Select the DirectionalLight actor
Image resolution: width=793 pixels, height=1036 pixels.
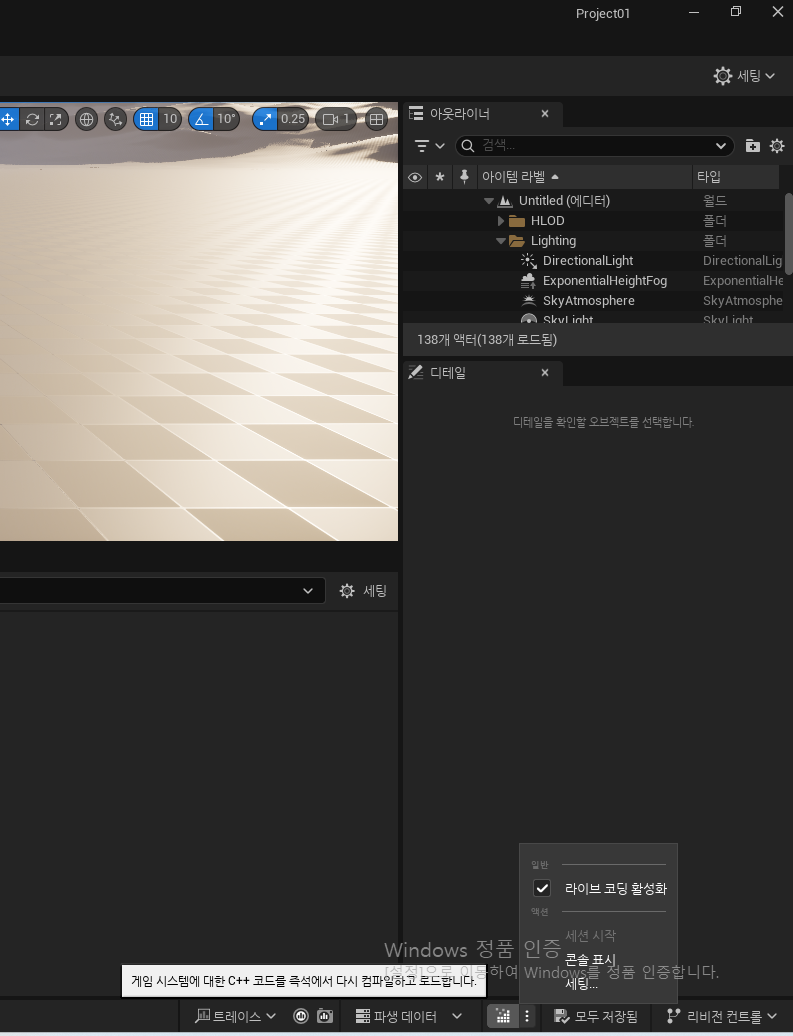coord(587,261)
